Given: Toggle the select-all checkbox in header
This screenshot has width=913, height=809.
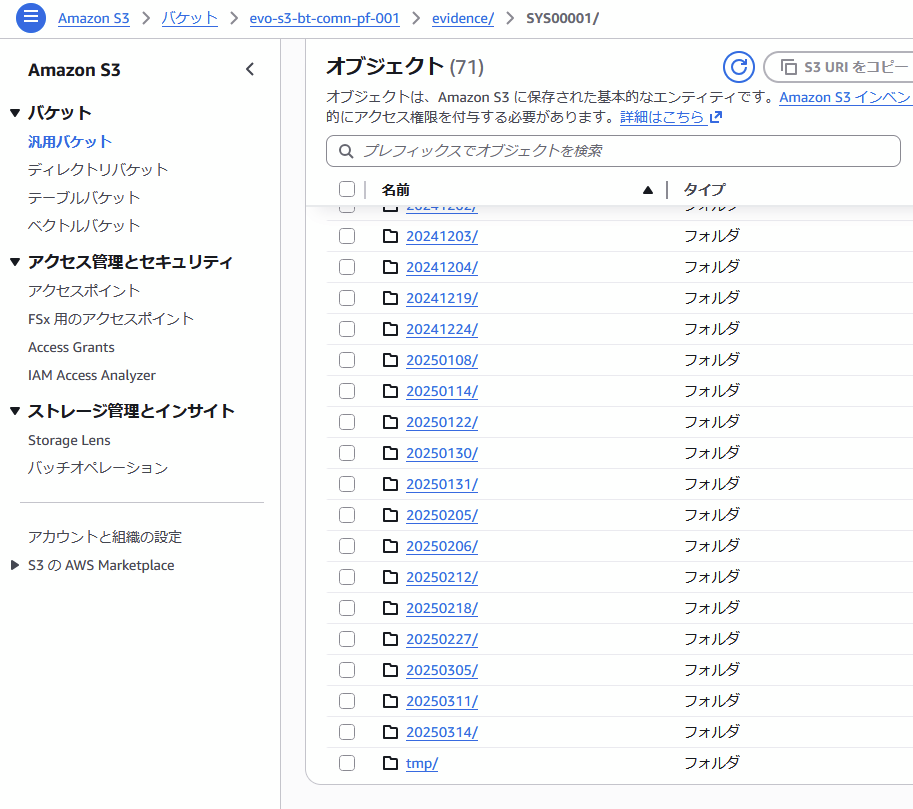Looking at the screenshot, I should pyautogui.click(x=347, y=189).
